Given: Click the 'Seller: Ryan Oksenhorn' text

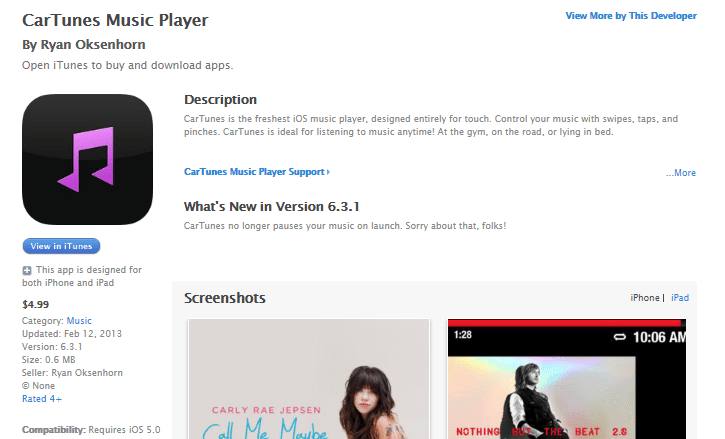Looking at the screenshot, I should [x=72, y=373].
